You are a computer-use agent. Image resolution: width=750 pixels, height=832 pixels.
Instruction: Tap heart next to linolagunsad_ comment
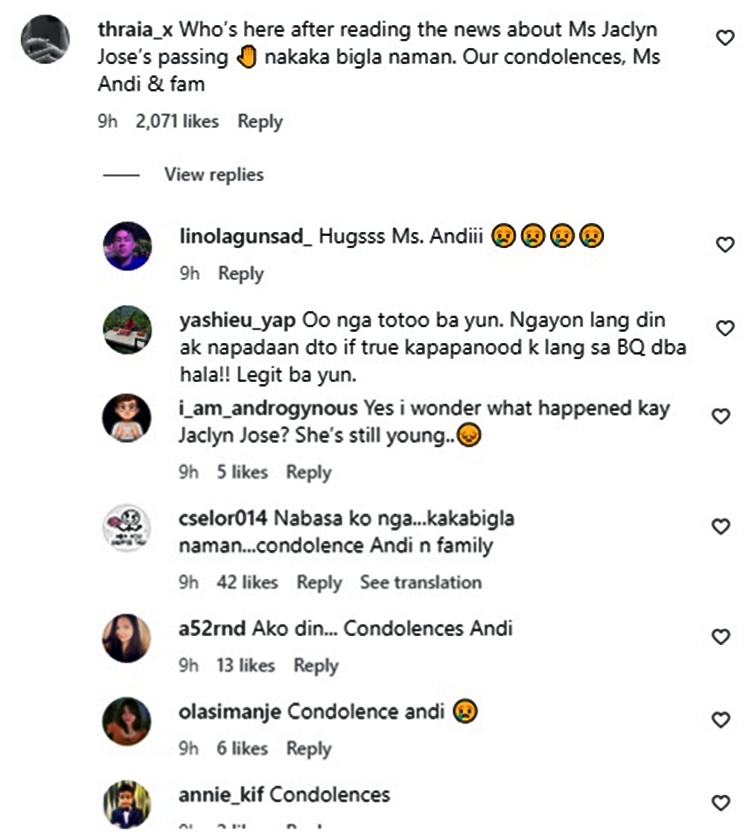click(x=726, y=244)
